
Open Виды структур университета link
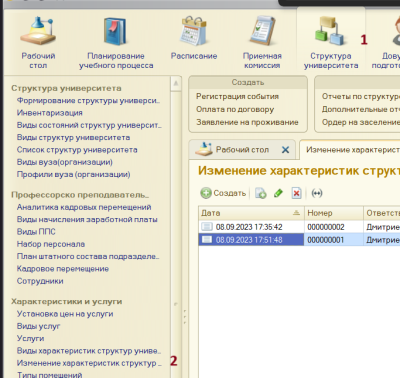[x=73, y=137]
